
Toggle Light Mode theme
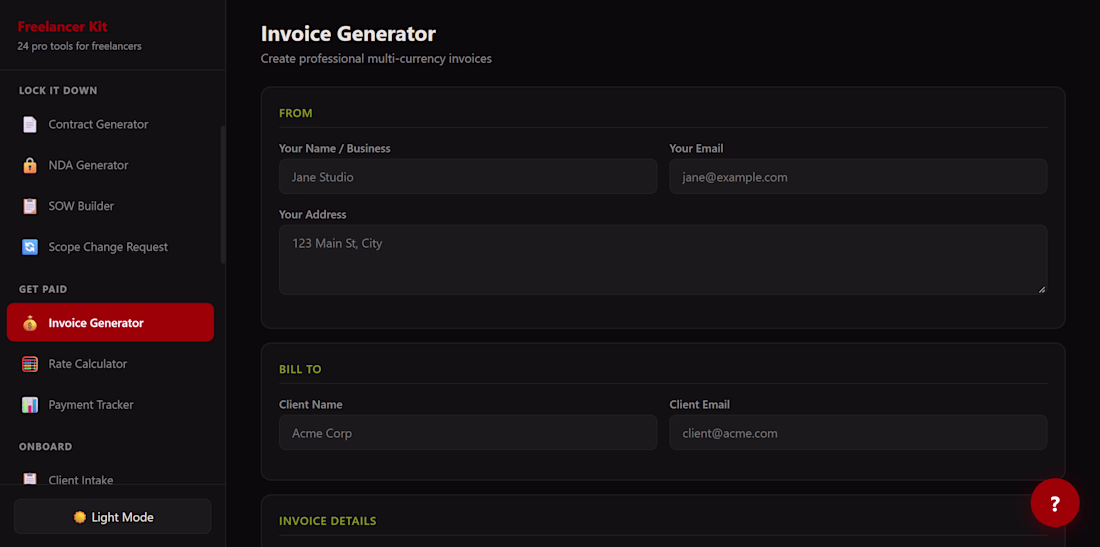click(x=112, y=517)
